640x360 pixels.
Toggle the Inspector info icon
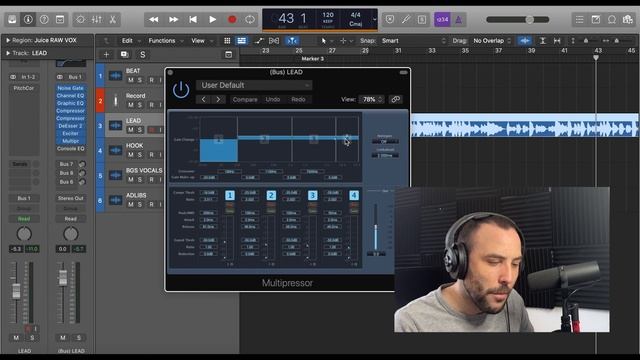pyautogui.click(x=28, y=19)
